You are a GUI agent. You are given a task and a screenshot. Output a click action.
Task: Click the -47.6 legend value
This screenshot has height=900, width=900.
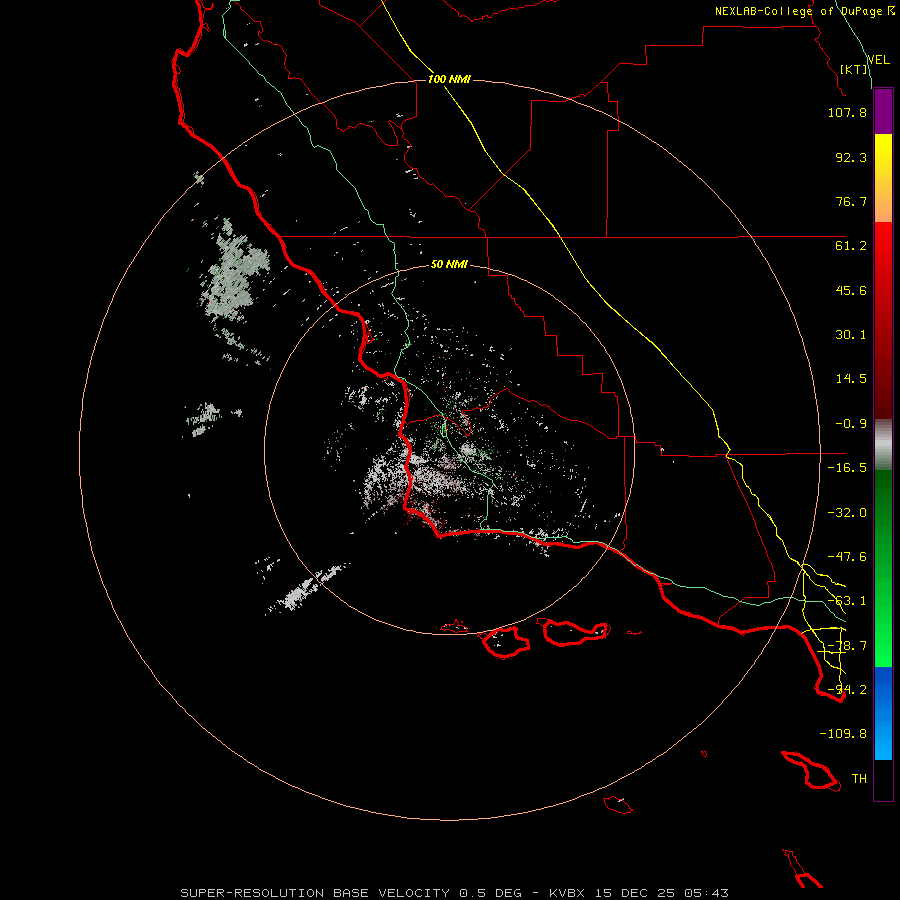point(847,557)
